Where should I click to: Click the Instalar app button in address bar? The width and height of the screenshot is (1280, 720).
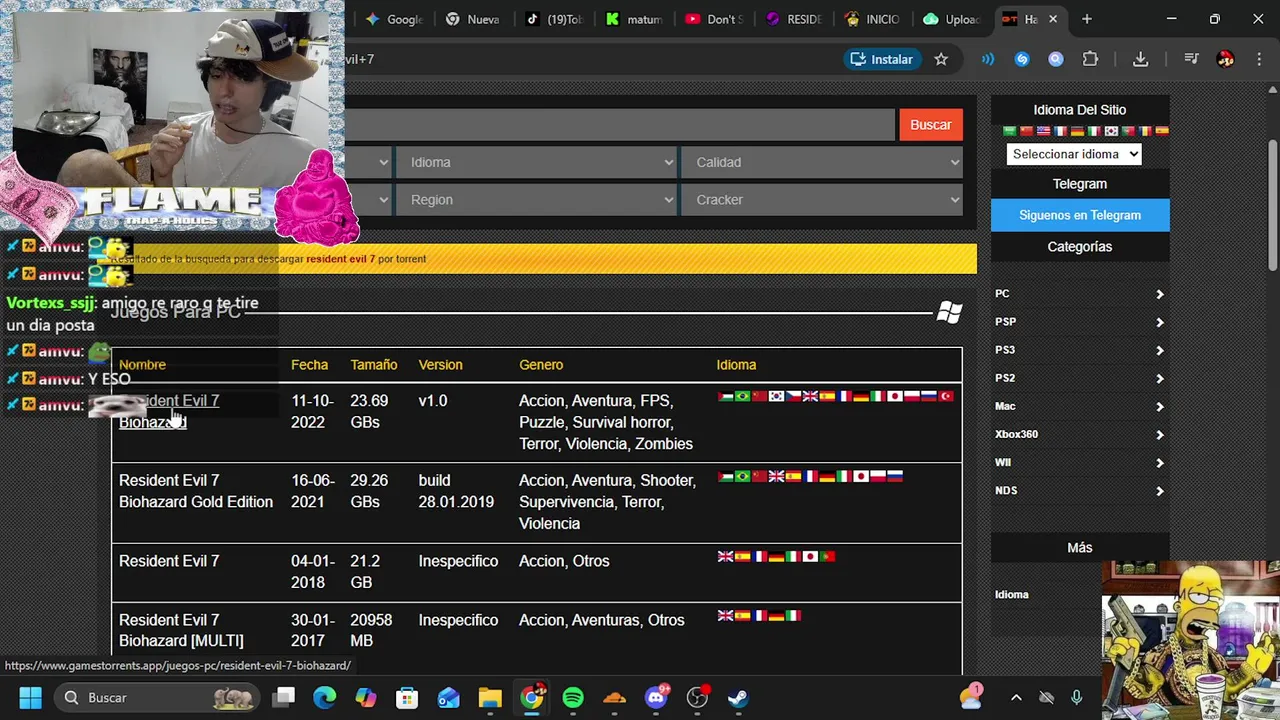pyautogui.click(x=881, y=59)
